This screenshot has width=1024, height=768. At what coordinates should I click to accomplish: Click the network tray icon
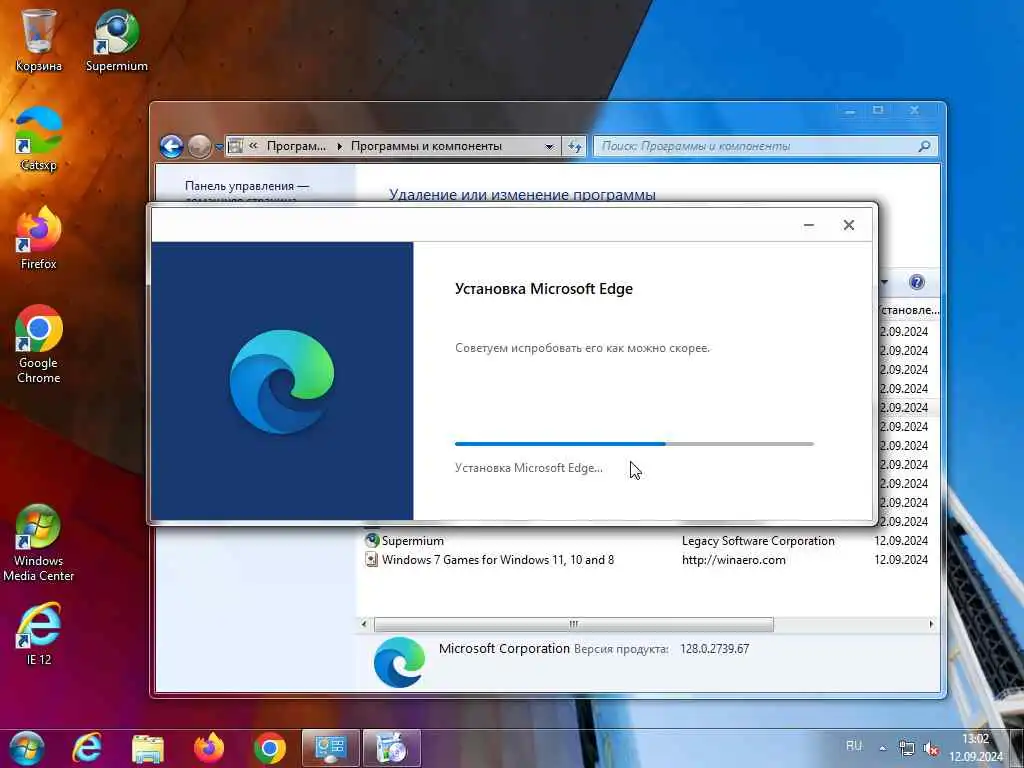coord(906,748)
